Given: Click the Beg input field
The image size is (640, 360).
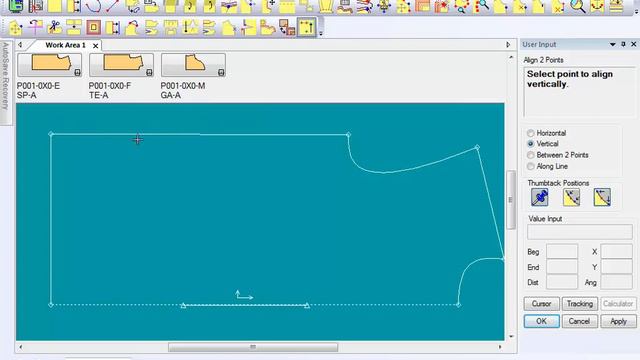Looking at the screenshot, I should tap(562, 251).
